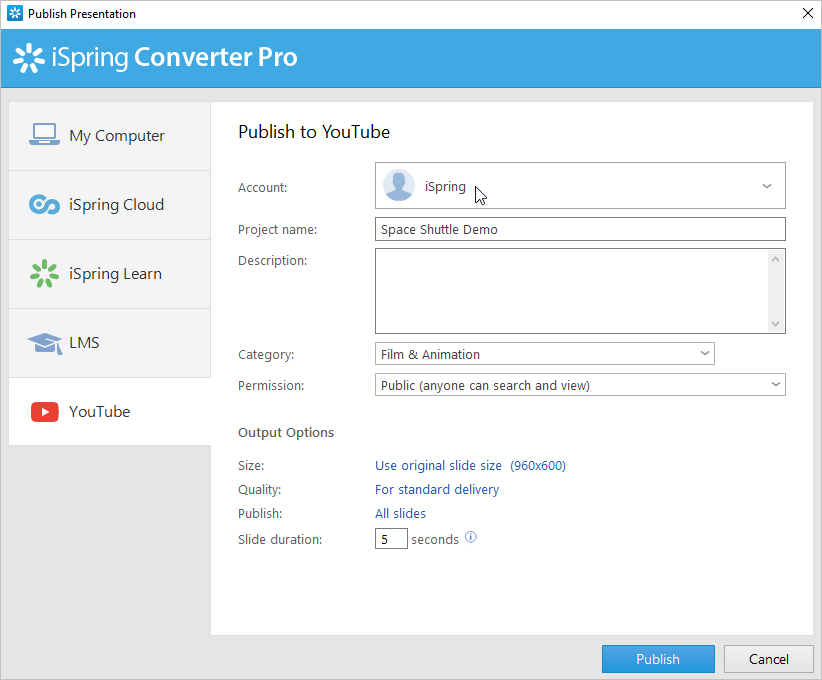
Task: Click the Publish Presentation title bar icon
Action: [x=15, y=13]
